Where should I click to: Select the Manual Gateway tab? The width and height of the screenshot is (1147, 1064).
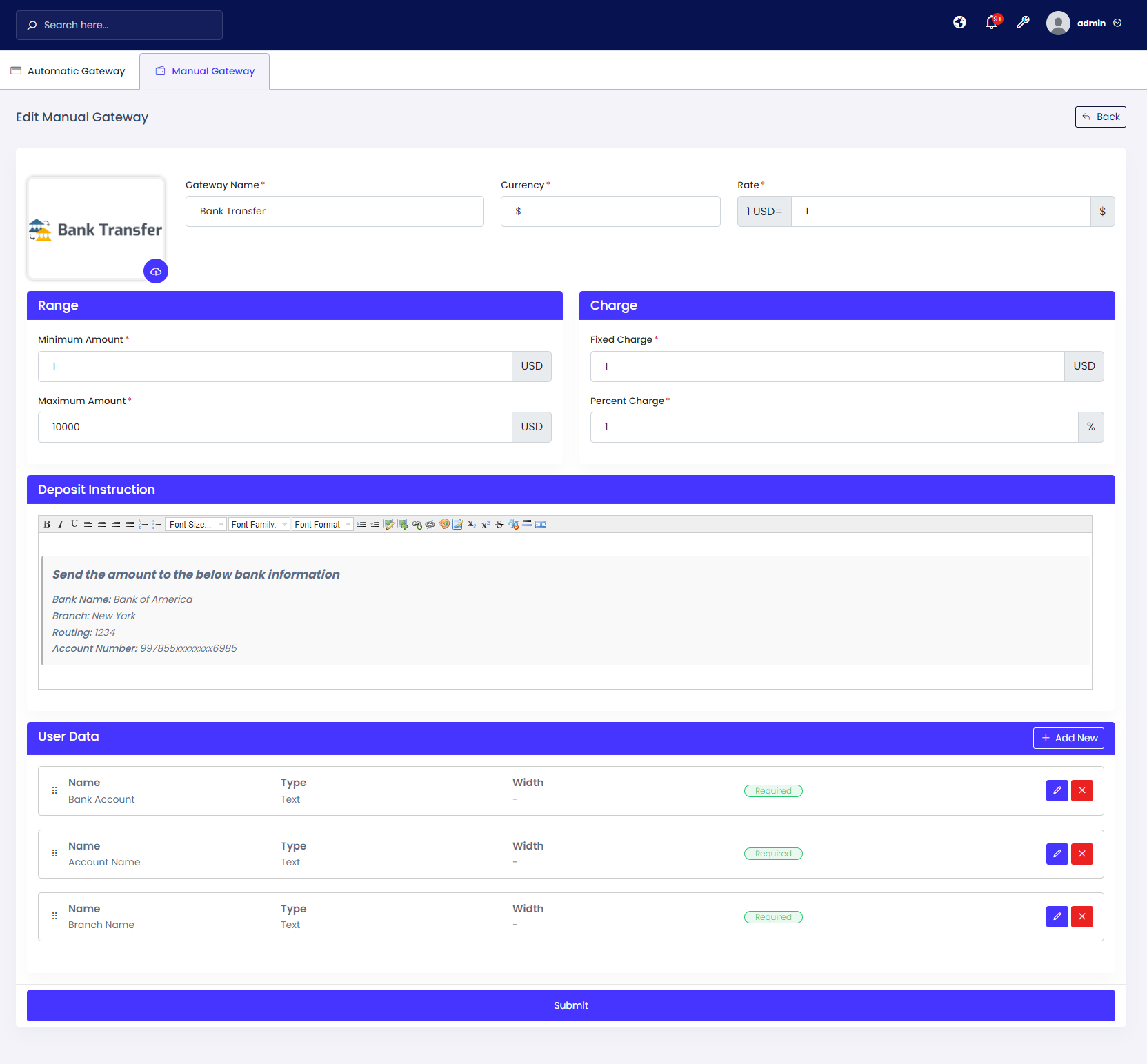point(205,71)
